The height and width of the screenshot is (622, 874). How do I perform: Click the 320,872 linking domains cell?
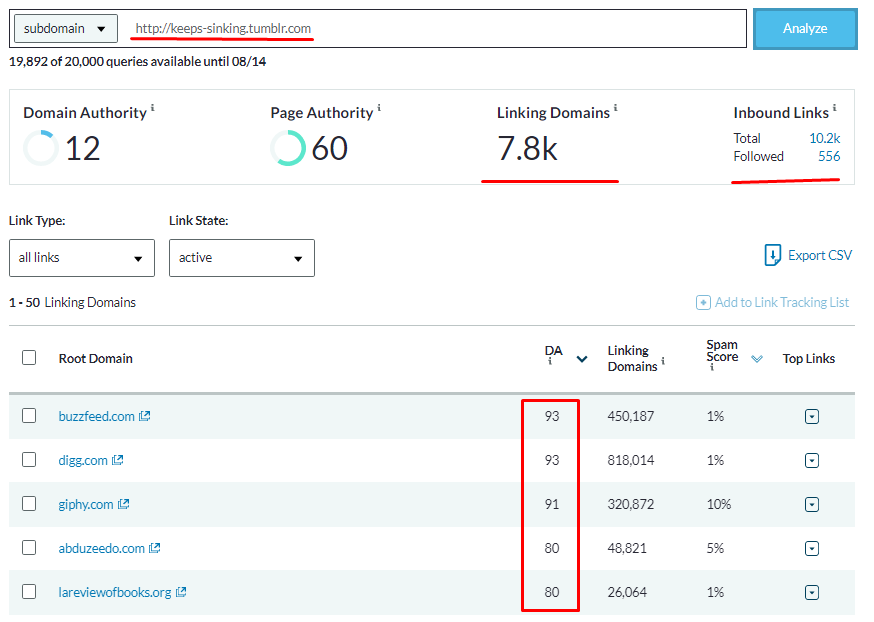[x=630, y=504]
